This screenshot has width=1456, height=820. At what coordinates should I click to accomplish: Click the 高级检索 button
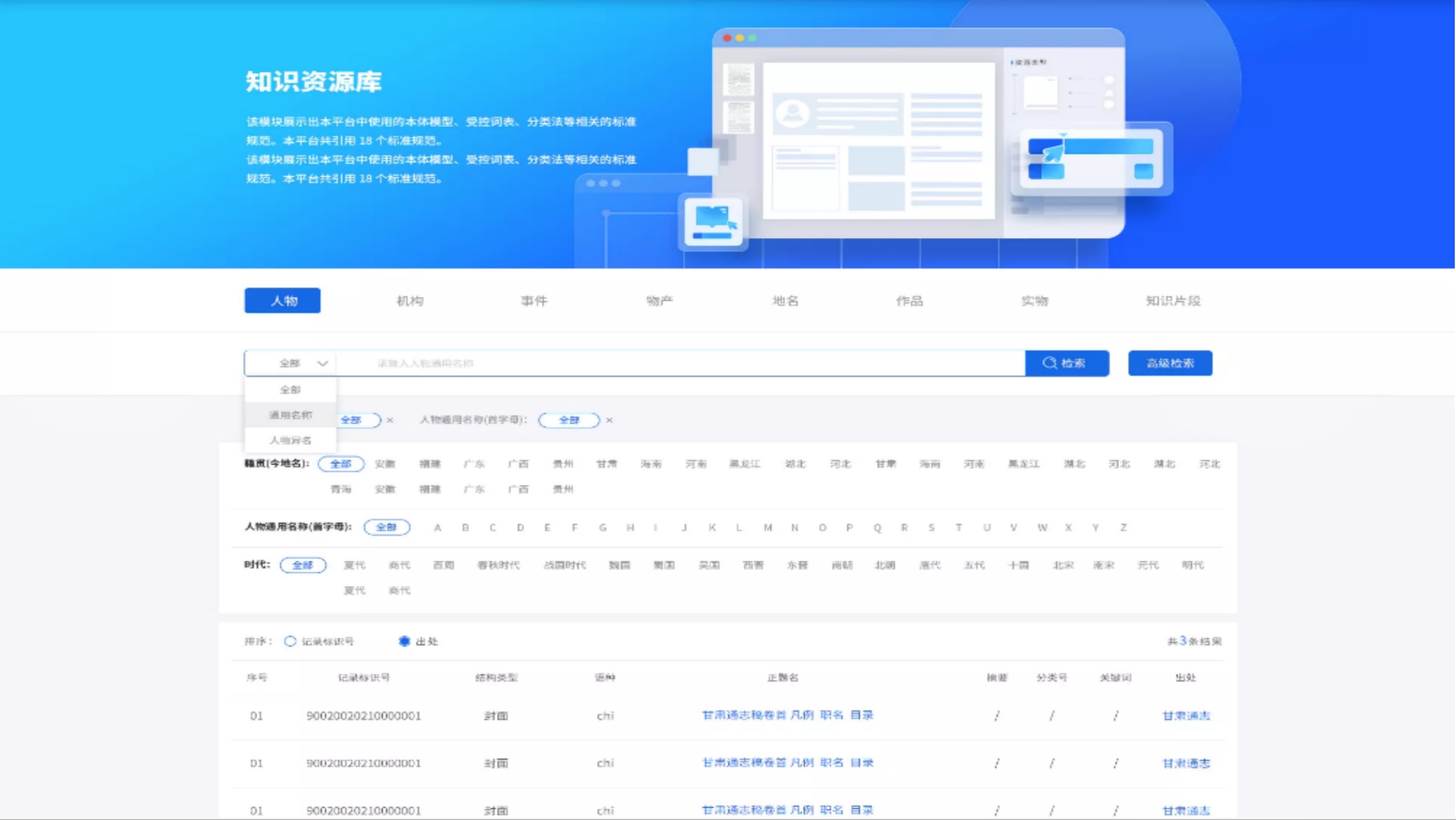(1169, 363)
